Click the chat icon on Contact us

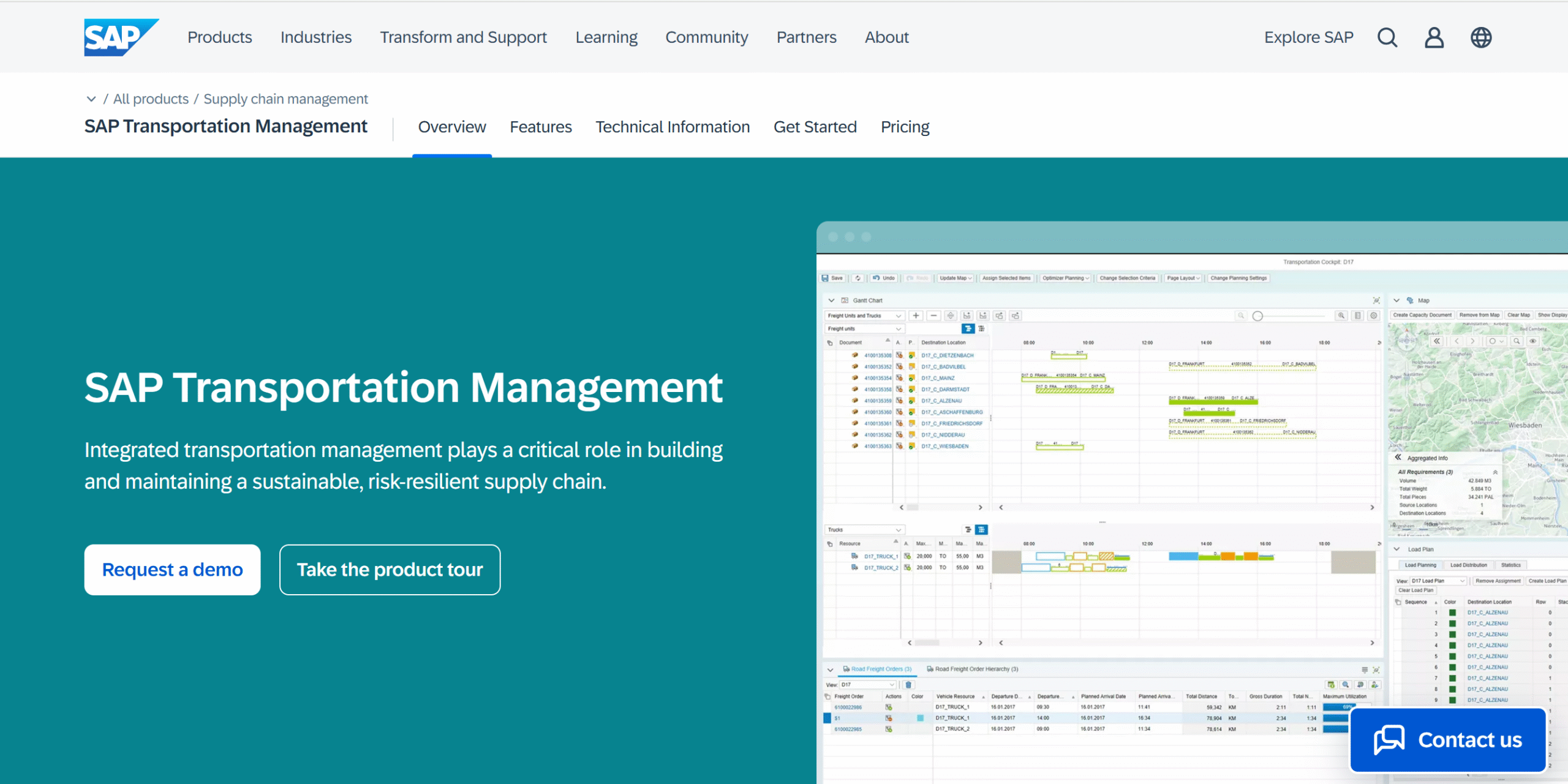tap(1389, 740)
